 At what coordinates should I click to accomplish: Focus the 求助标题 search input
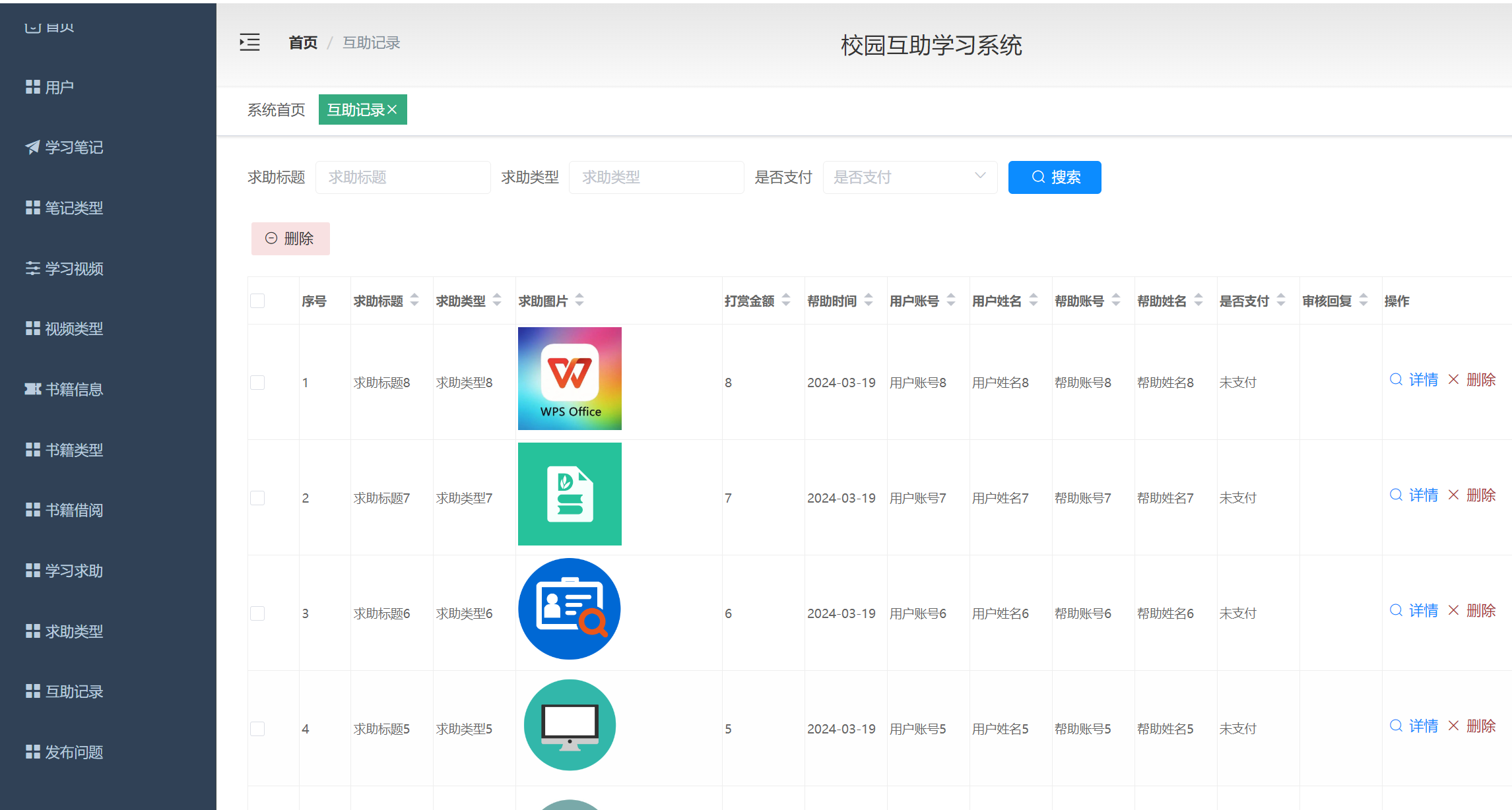[403, 177]
